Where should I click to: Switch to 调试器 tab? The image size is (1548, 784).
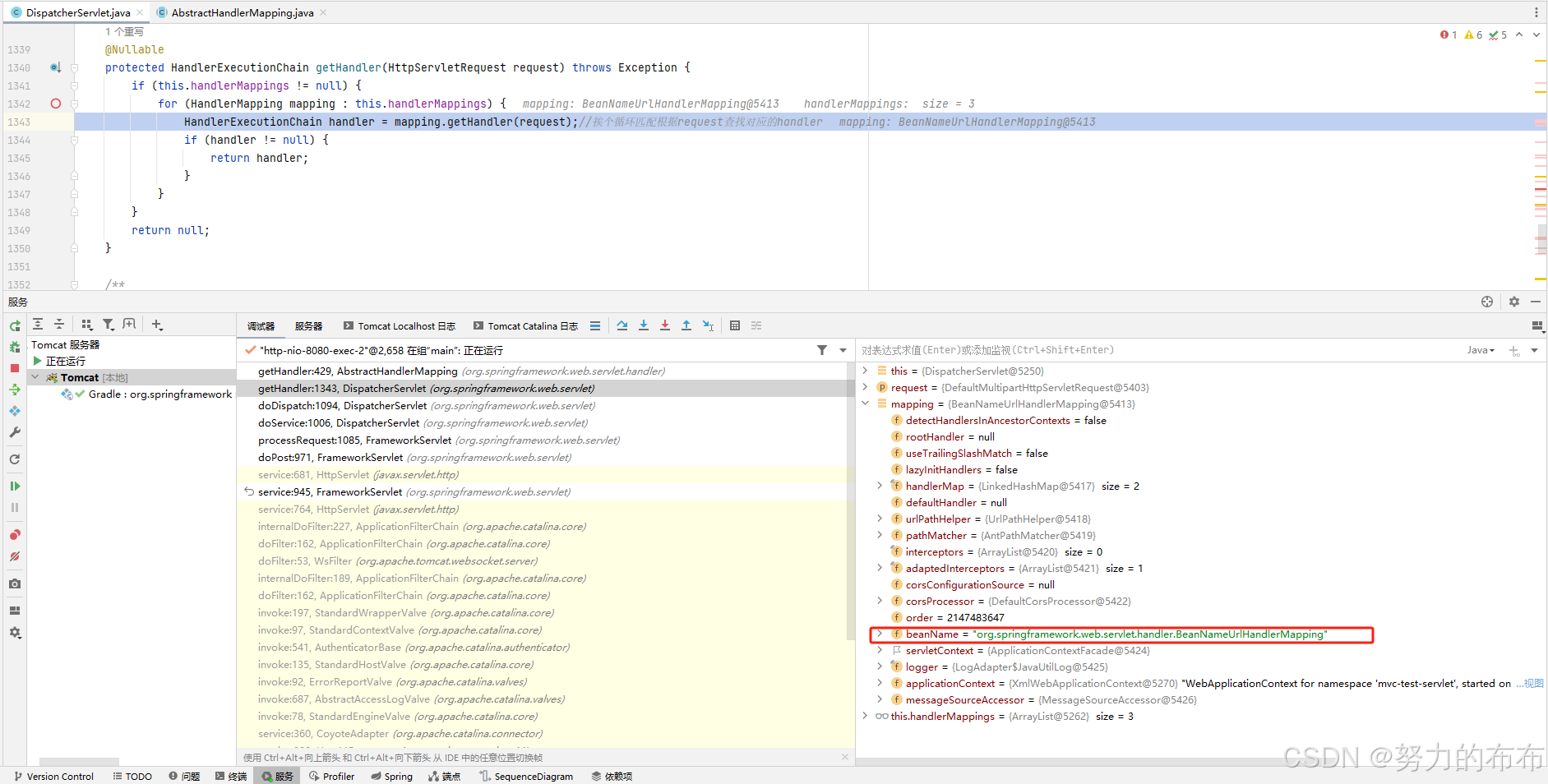point(261,326)
